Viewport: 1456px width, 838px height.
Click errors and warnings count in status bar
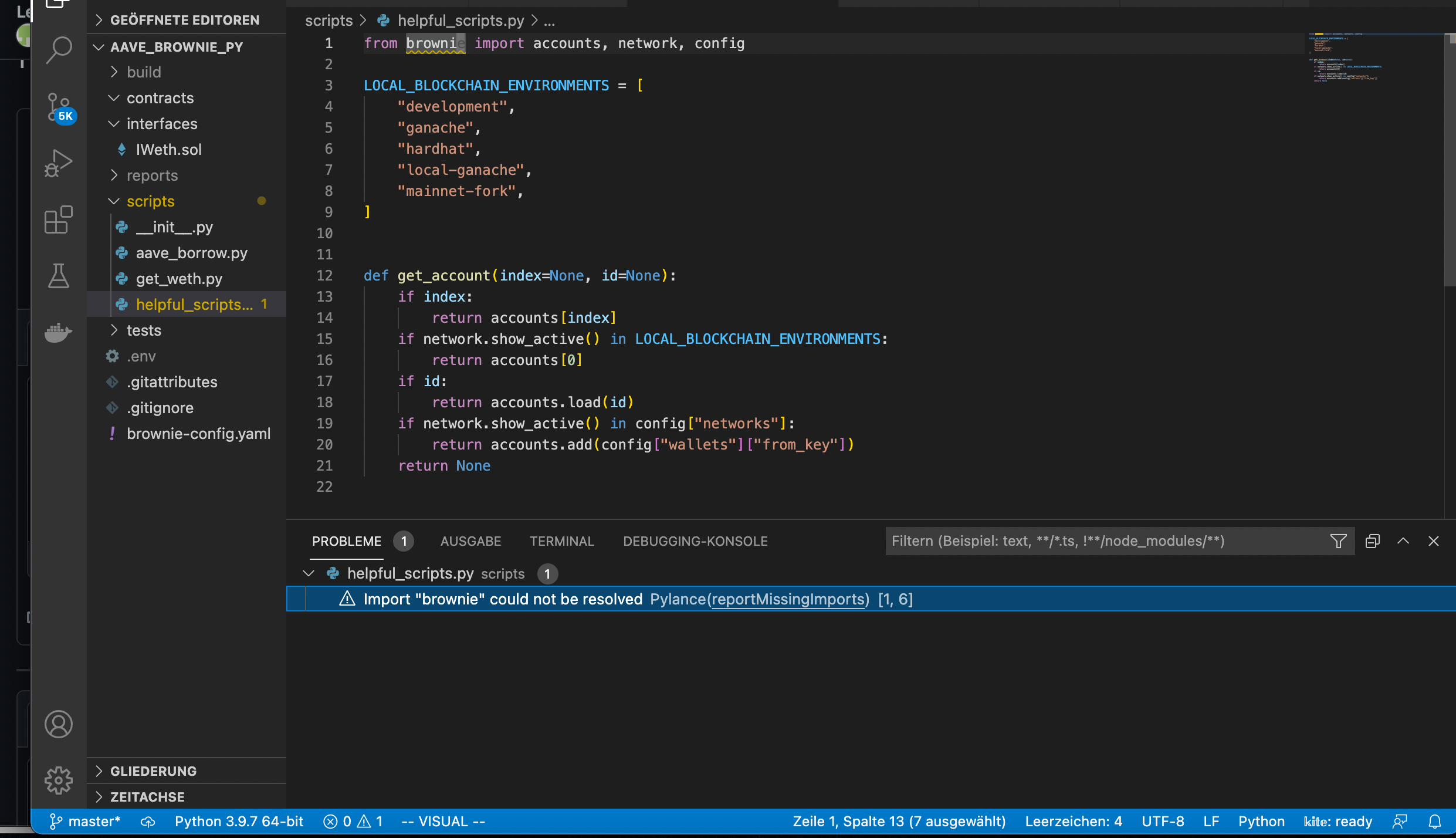click(353, 822)
